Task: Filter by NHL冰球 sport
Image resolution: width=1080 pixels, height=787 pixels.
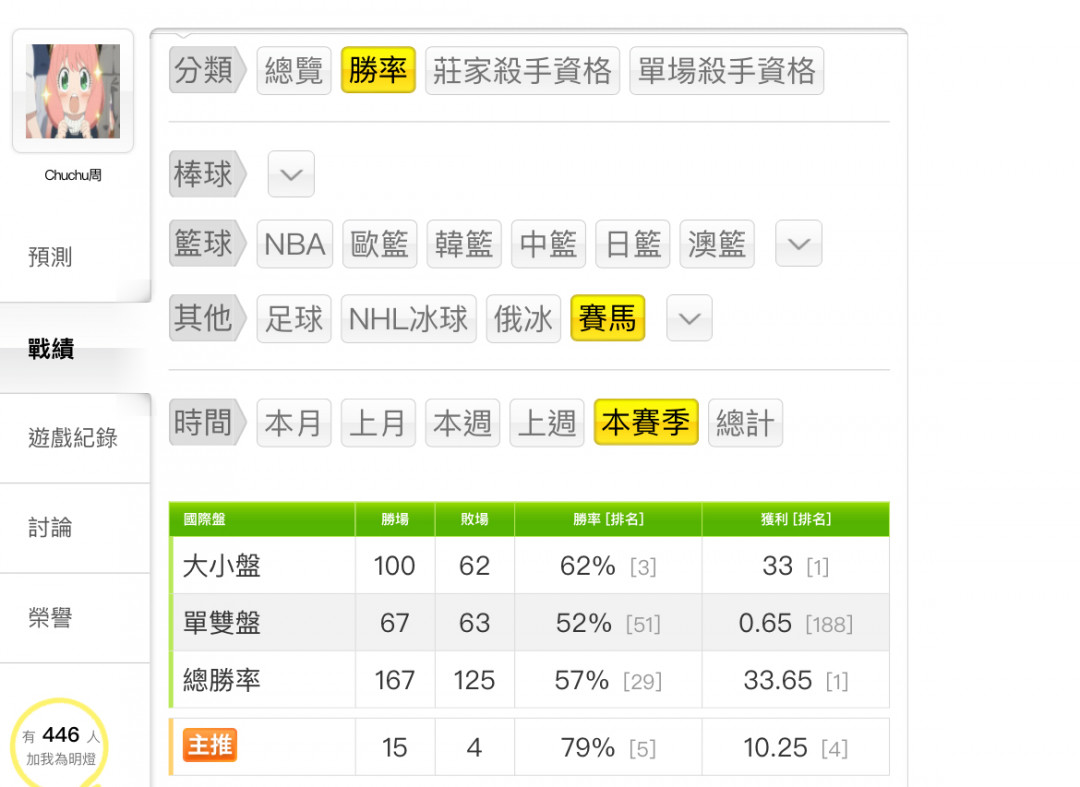Action: (x=408, y=319)
